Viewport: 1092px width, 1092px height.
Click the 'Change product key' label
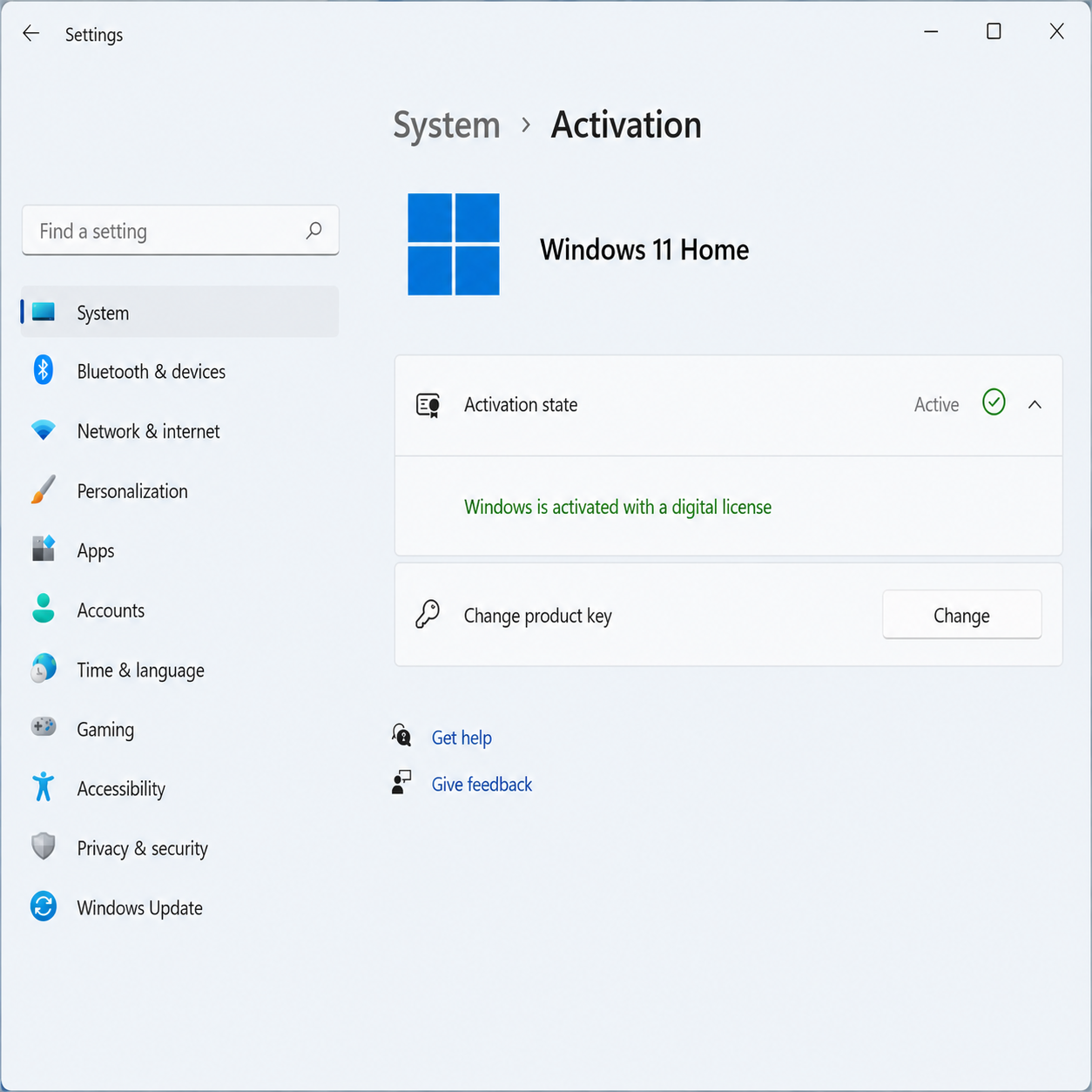537,616
